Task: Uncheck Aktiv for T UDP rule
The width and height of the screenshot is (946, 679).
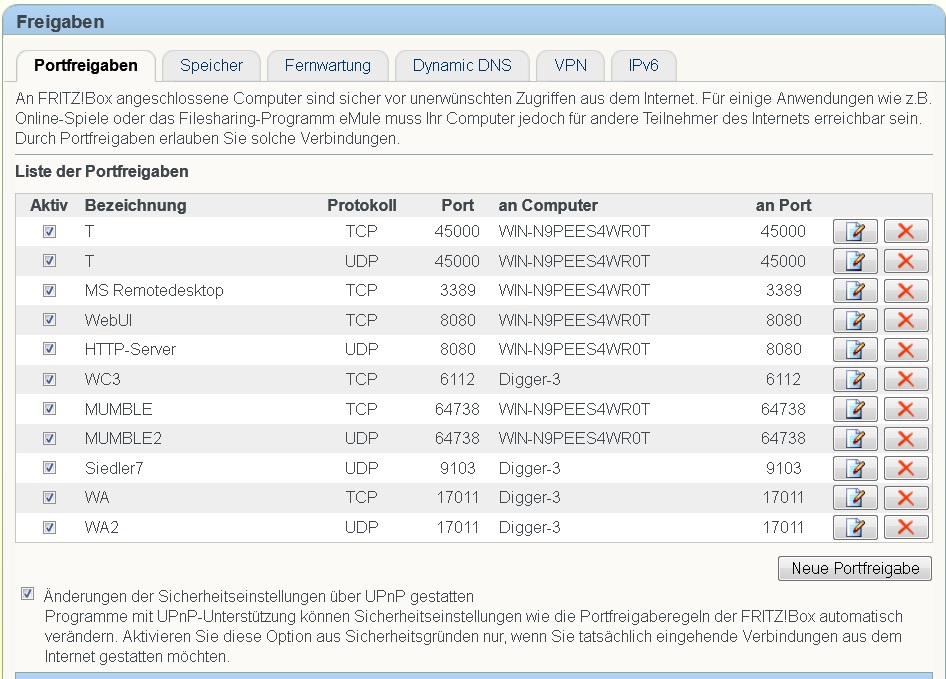Action: click(49, 261)
